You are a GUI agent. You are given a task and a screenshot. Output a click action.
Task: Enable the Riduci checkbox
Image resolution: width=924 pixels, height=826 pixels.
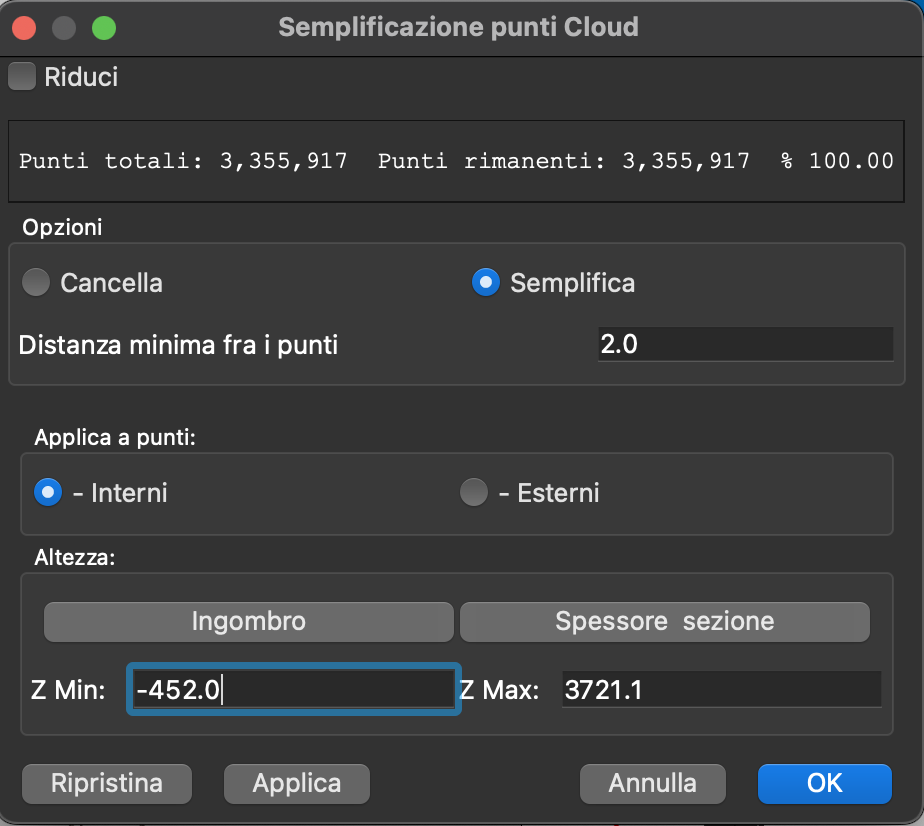tap(22, 77)
